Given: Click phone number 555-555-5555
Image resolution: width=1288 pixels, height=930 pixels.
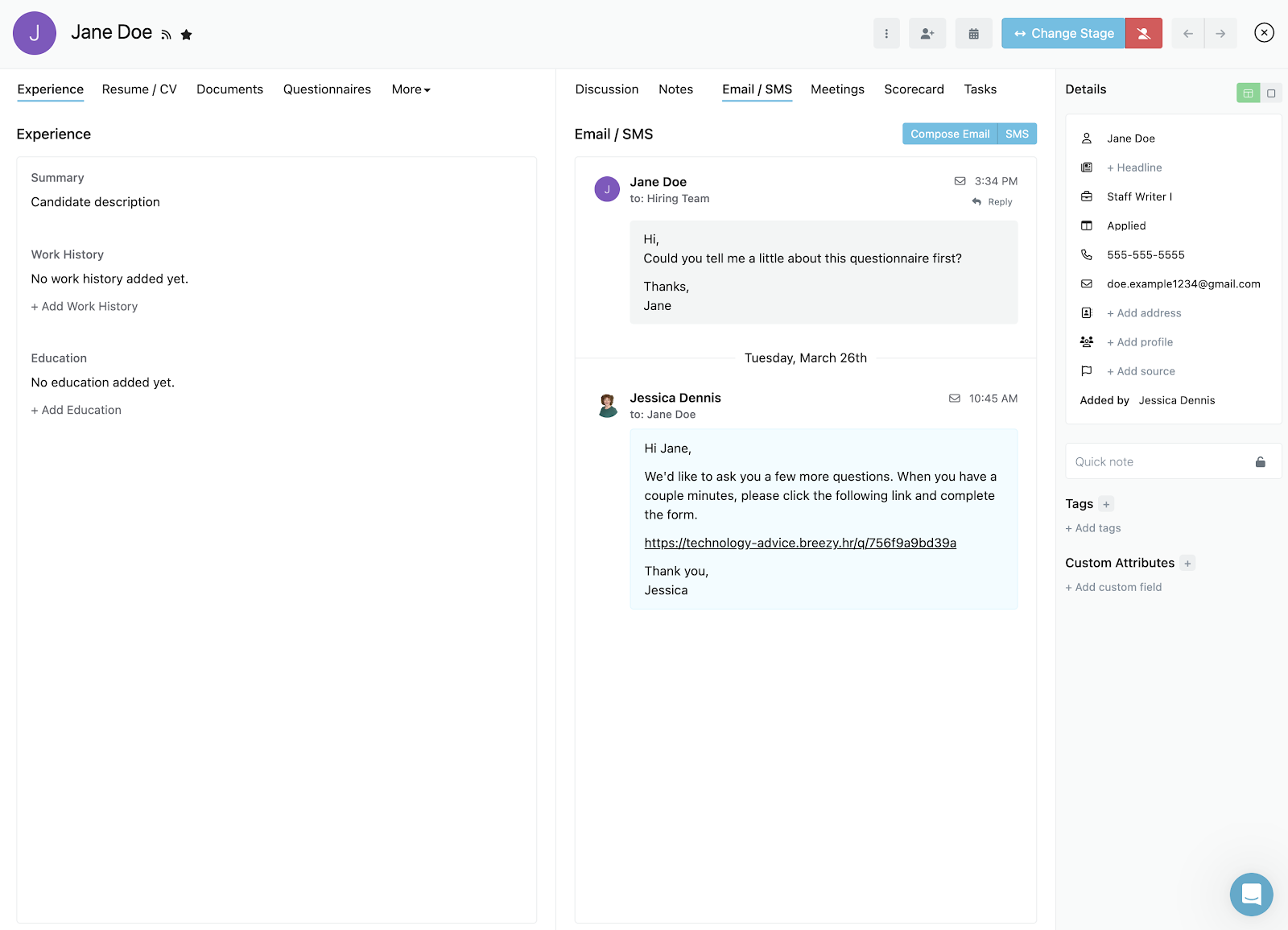Looking at the screenshot, I should click(x=1146, y=254).
